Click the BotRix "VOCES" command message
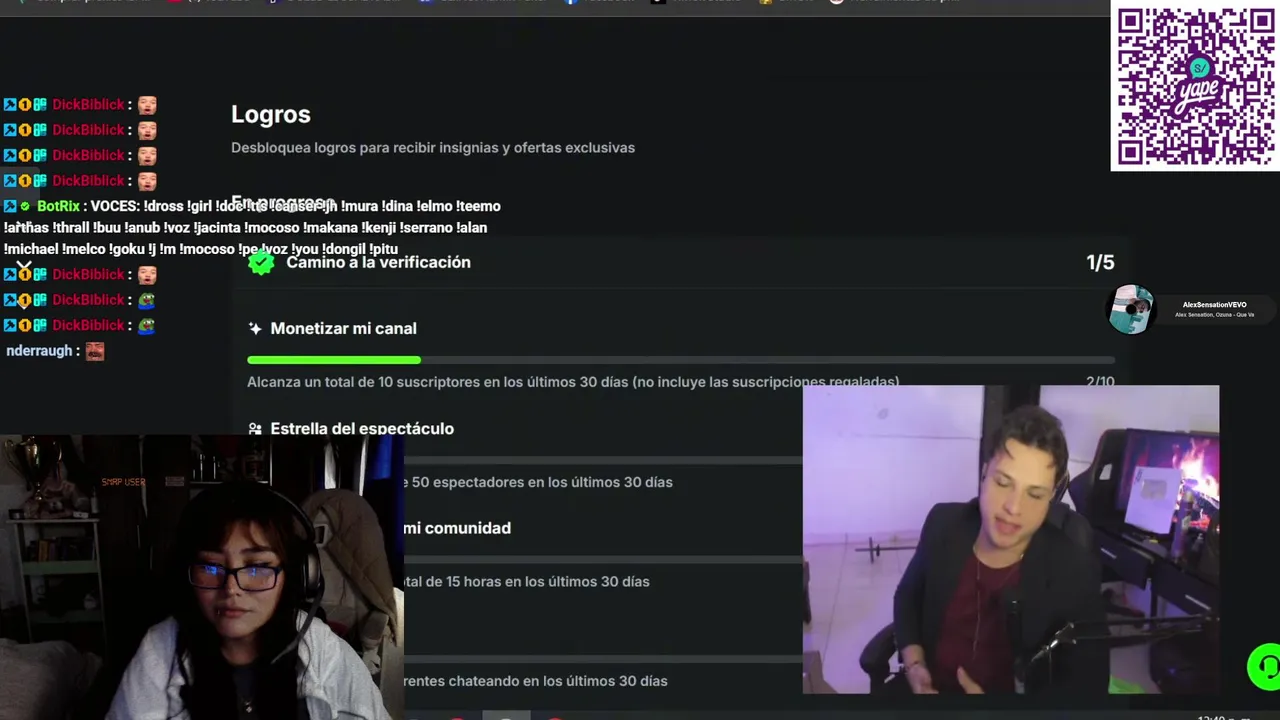The width and height of the screenshot is (1280, 720). pyautogui.click(x=250, y=227)
